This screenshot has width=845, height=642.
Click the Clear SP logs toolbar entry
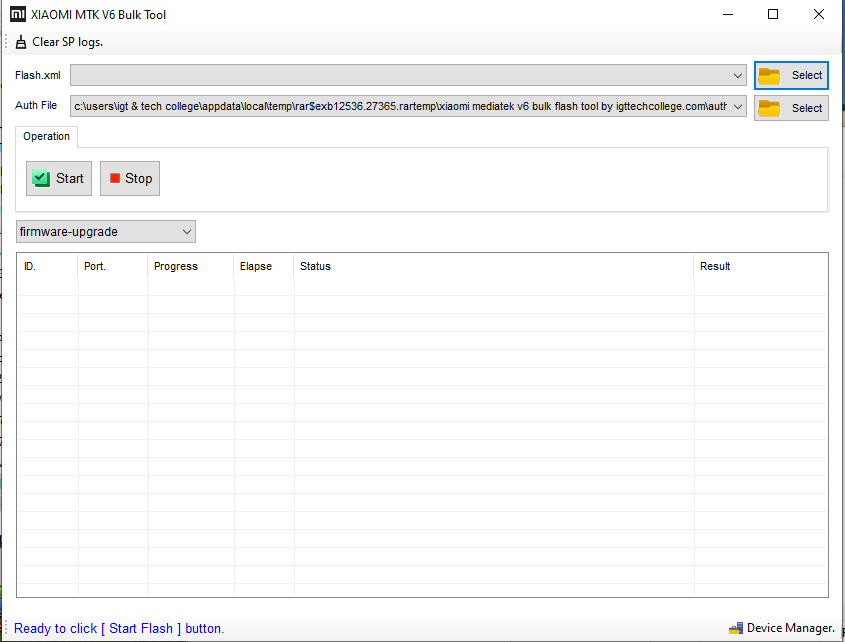(63, 41)
